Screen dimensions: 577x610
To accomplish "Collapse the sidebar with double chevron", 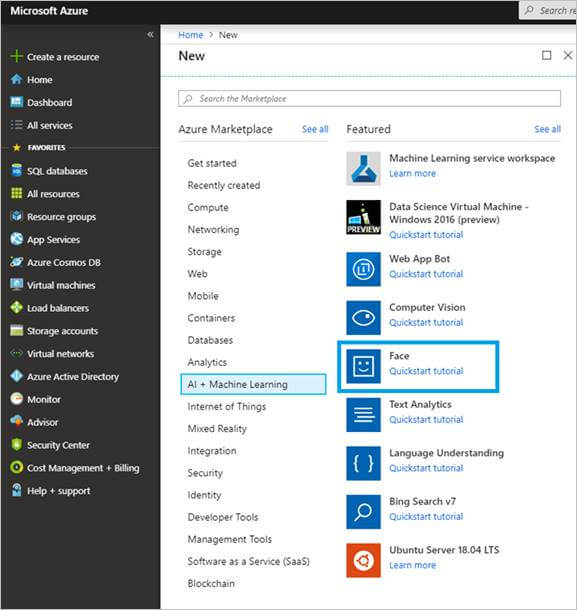I will coord(150,35).
